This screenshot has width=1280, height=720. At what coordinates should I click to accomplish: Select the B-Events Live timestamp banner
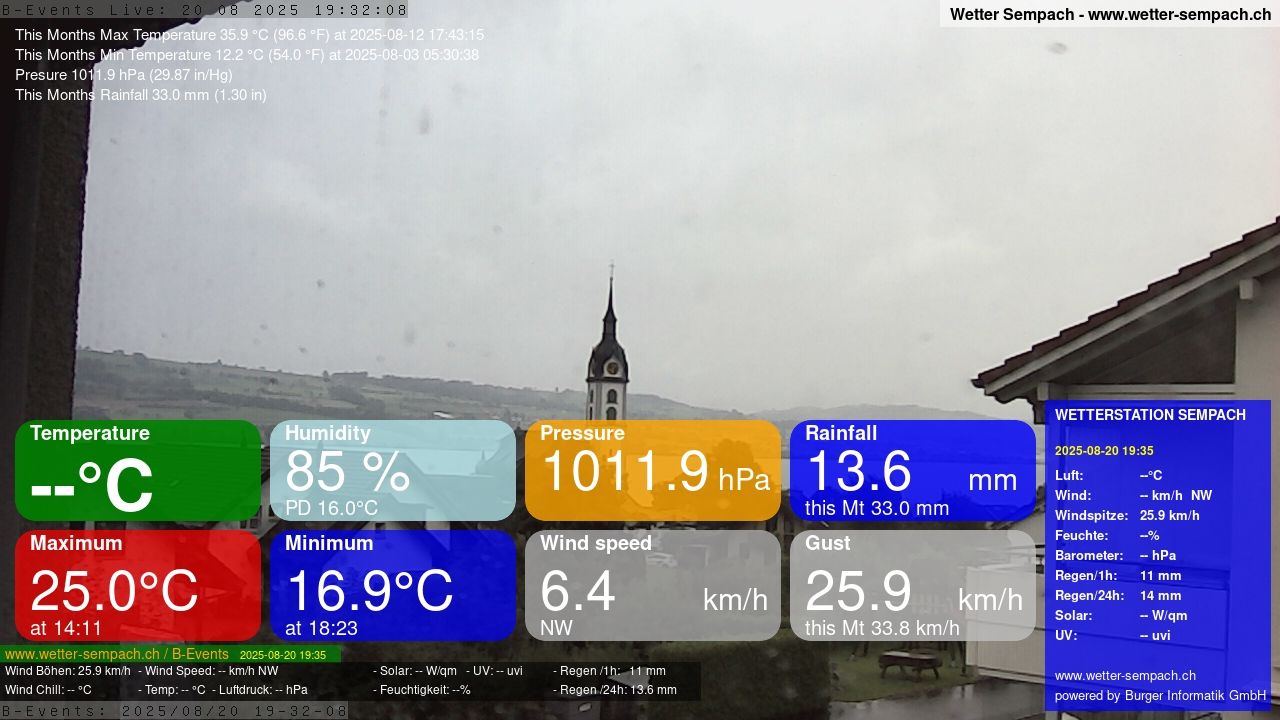(205, 9)
